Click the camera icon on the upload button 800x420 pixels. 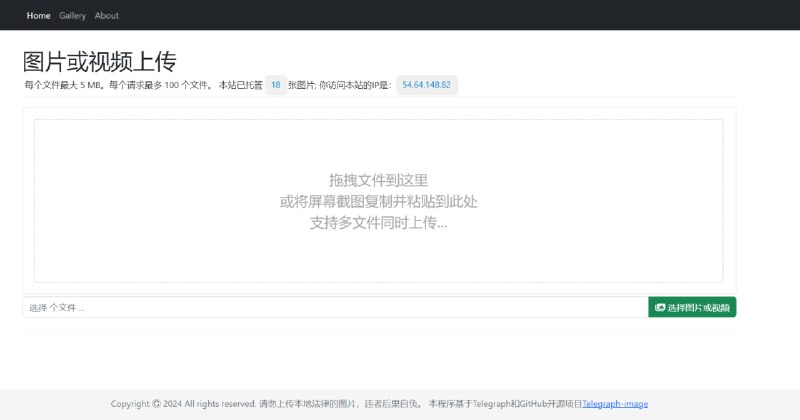pos(660,308)
